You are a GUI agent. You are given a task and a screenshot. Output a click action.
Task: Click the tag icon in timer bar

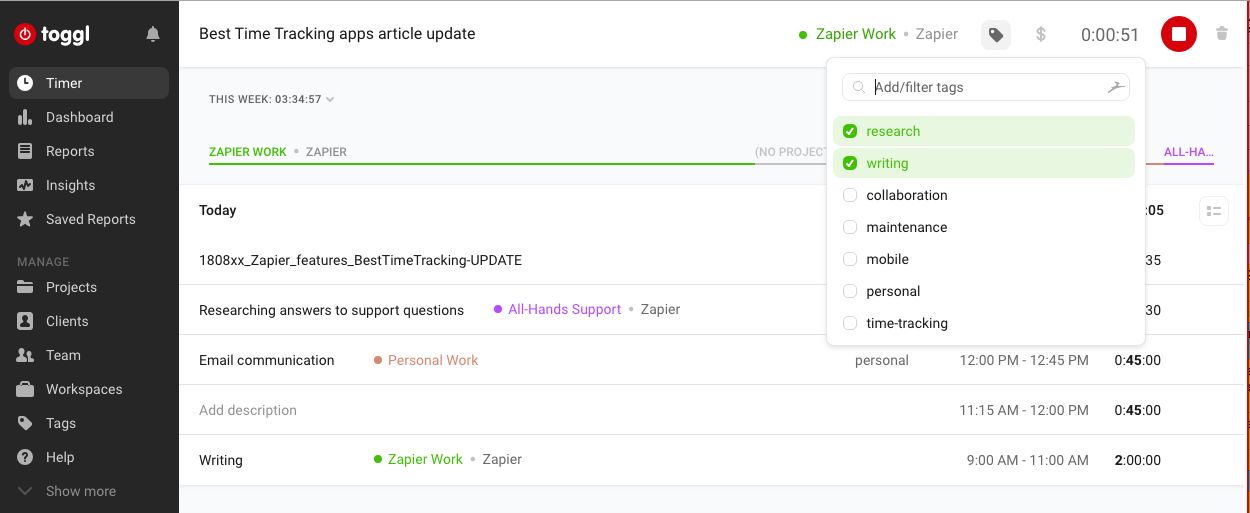(x=995, y=35)
